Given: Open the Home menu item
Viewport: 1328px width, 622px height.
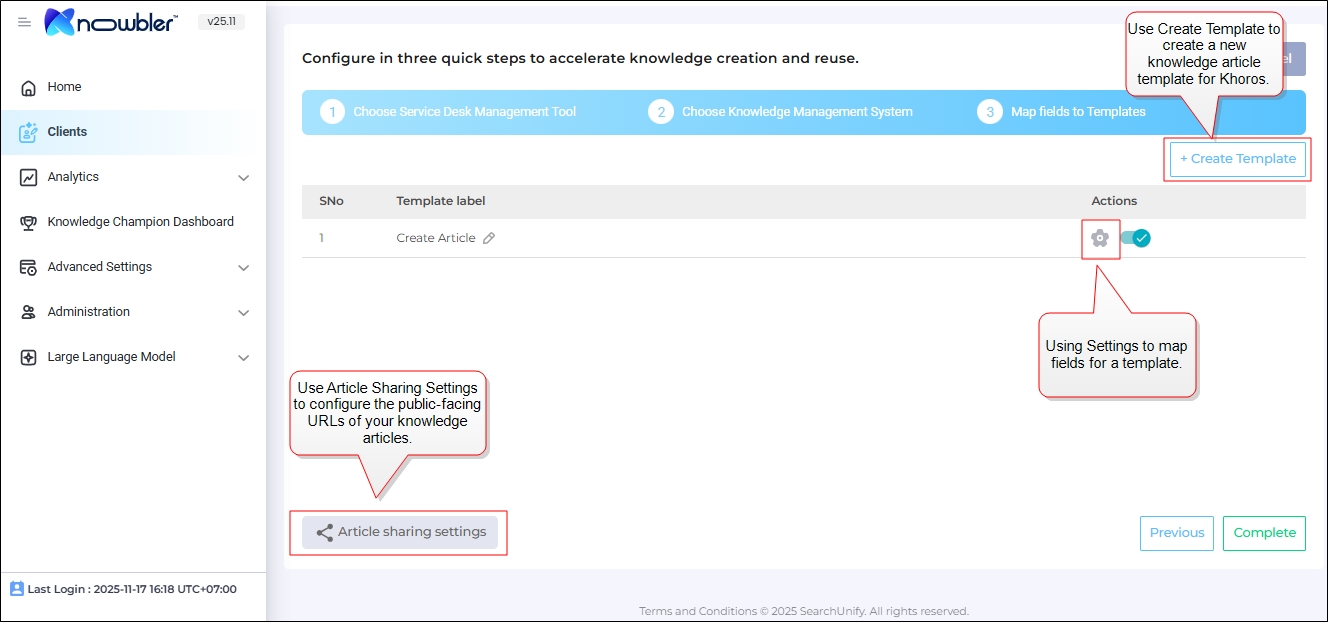Looking at the screenshot, I should 64,87.
